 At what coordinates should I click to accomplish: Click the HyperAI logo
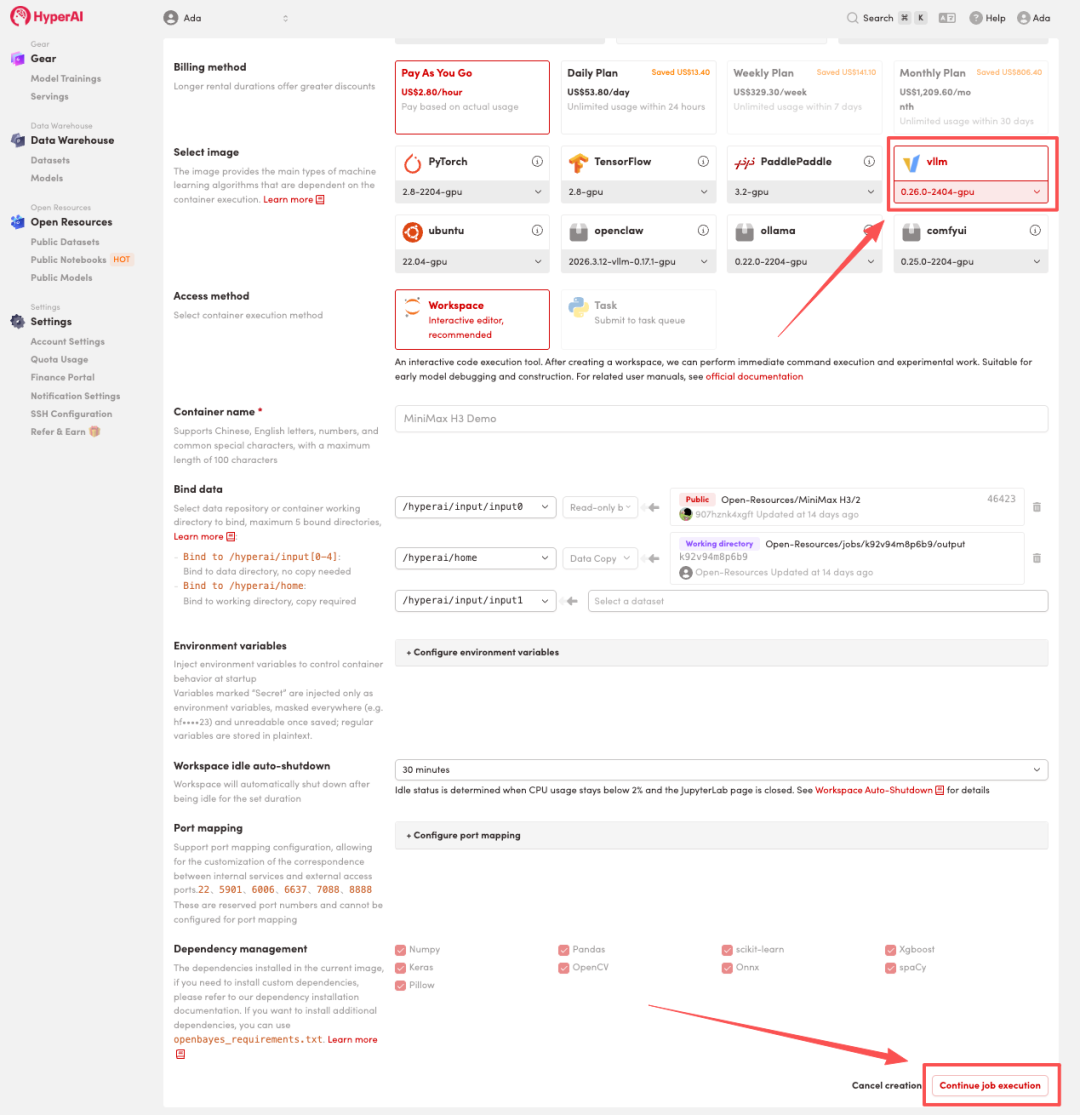[x=47, y=16]
